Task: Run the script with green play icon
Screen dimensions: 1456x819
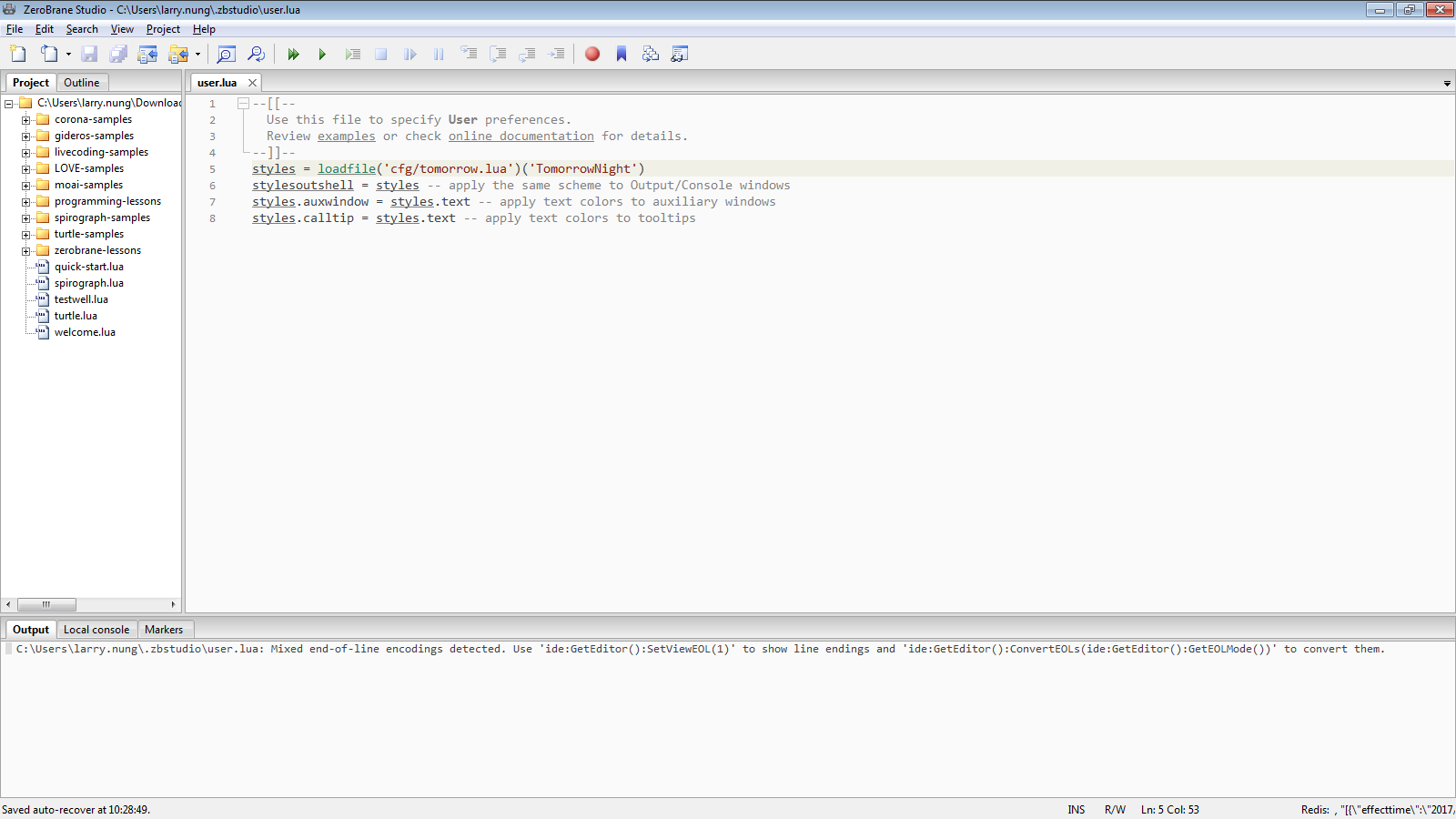Action: (x=322, y=54)
